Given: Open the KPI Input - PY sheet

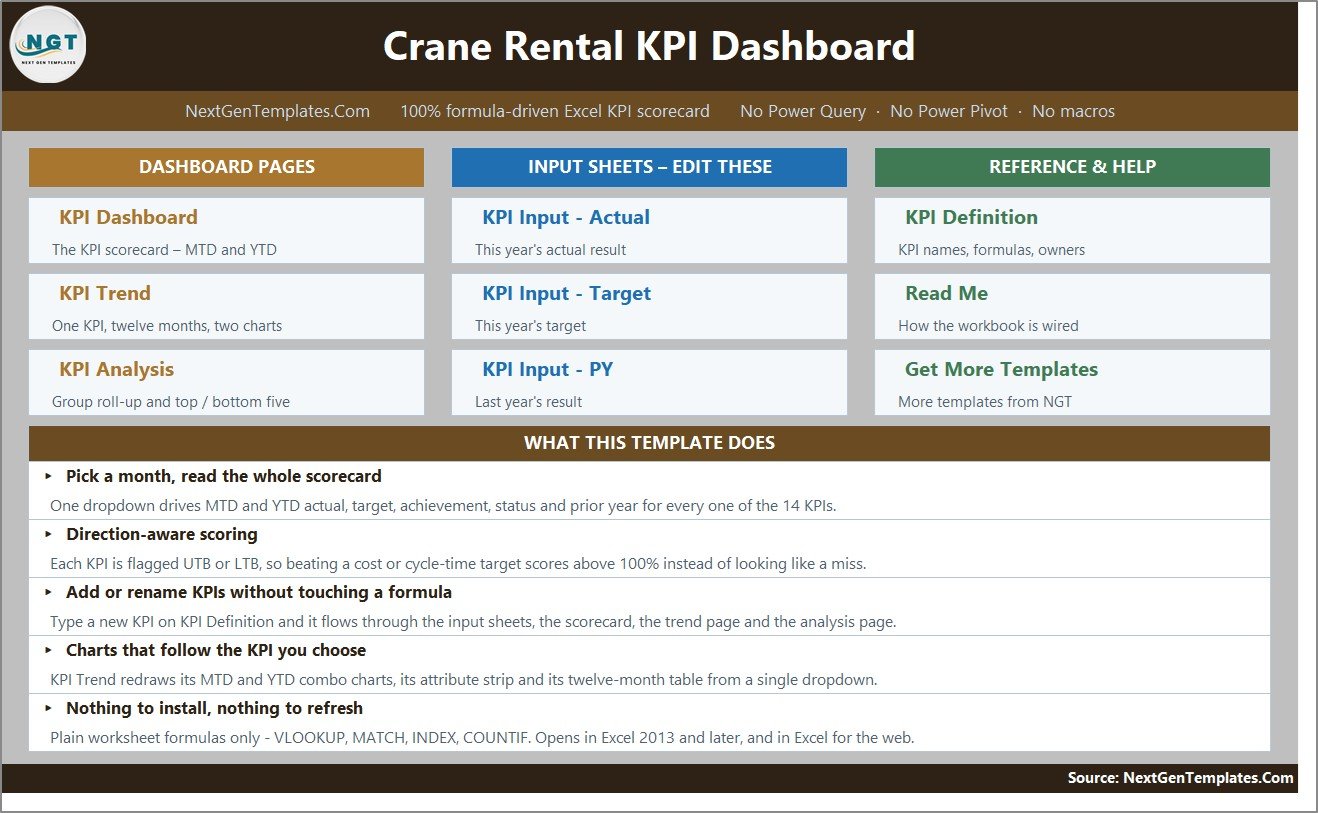Looking at the screenshot, I should pyautogui.click(x=547, y=369).
